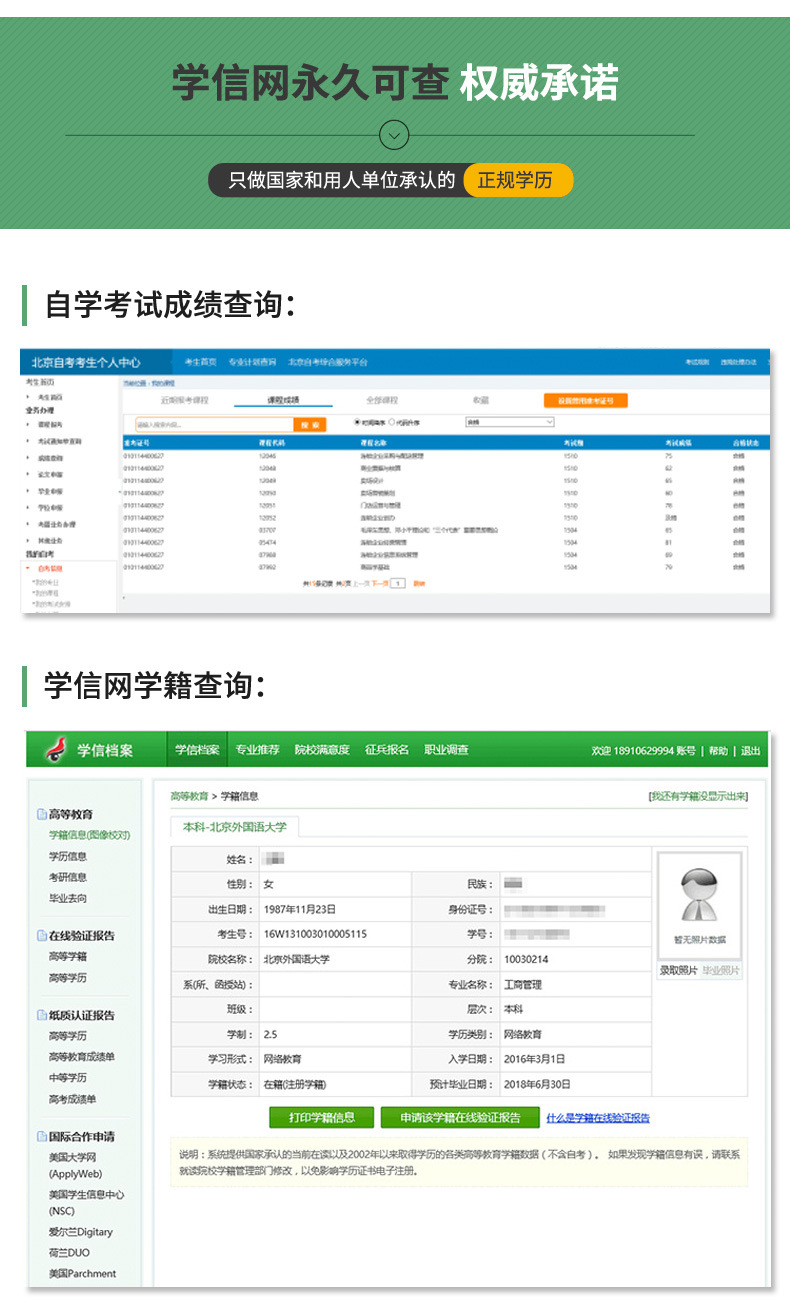Click 我还有学籍没显示出来 link
This screenshot has height=1315, width=790.
click(699, 796)
